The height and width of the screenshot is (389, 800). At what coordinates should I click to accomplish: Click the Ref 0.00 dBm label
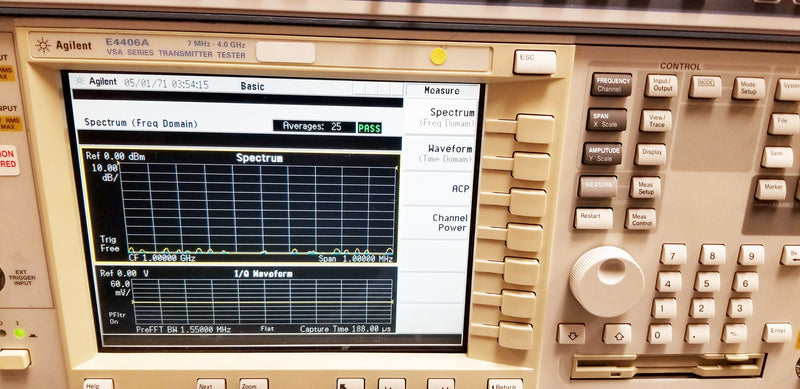pos(115,157)
